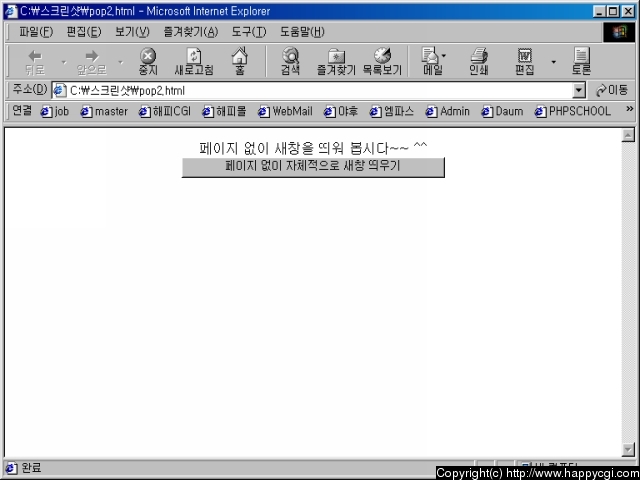The width and height of the screenshot is (640, 480).
Task: Open the Mail (메일) toolbar icon
Action: coord(430,62)
